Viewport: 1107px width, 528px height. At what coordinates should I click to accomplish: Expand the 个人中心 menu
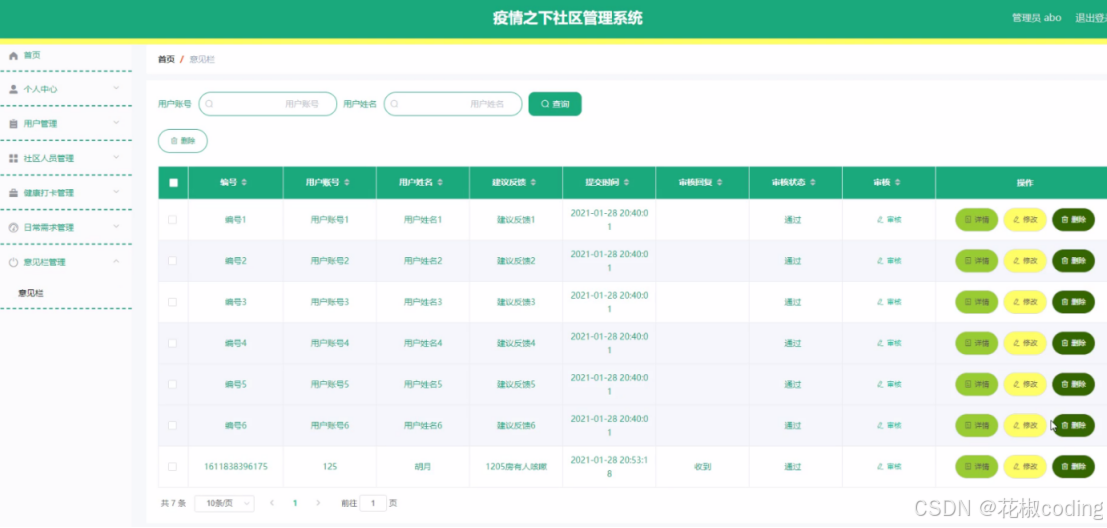tap(66, 89)
